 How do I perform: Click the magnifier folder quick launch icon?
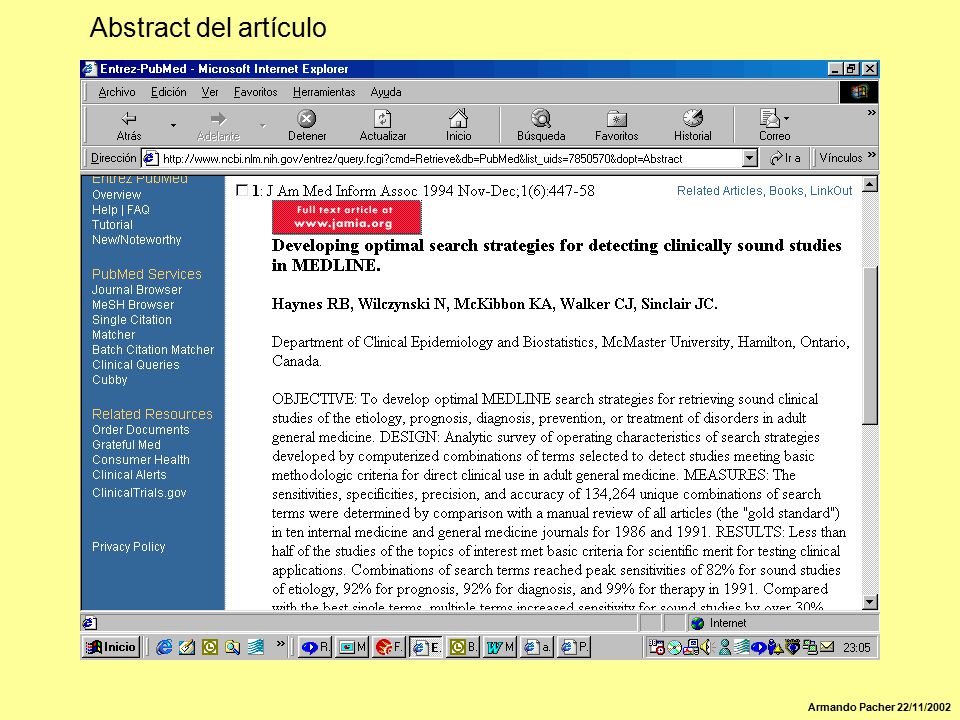(232, 647)
